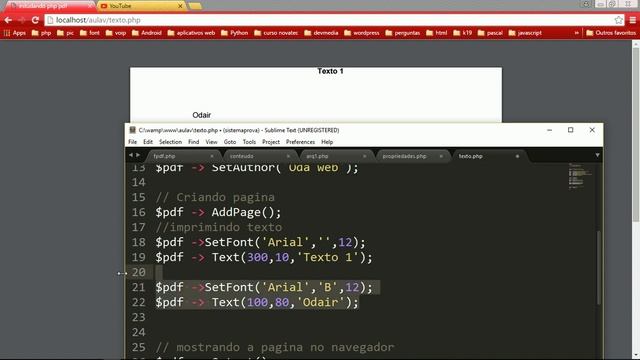Open the k19 bookmarks folder
The width and height of the screenshot is (640, 360).
[462, 33]
